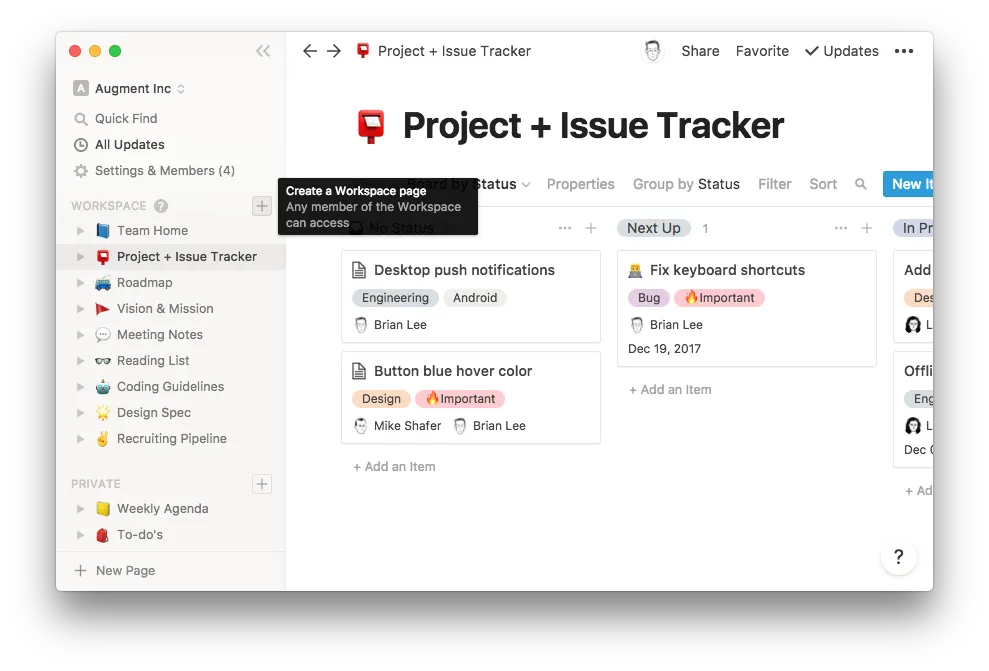Open Group by Status menu
The image size is (989, 671).
click(x=686, y=184)
